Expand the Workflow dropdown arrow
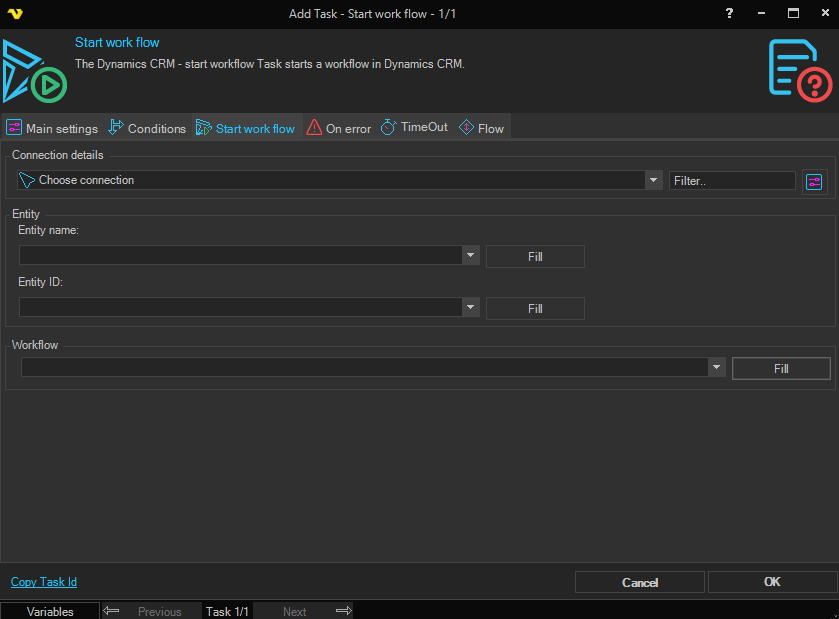This screenshot has width=839, height=619. click(716, 368)
